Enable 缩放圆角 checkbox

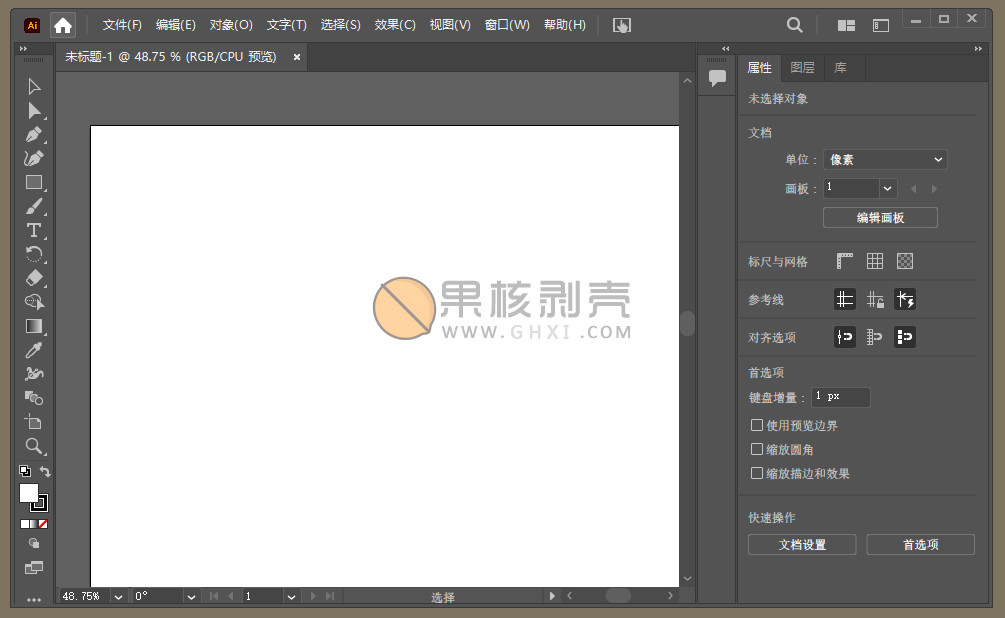point(757,449)
